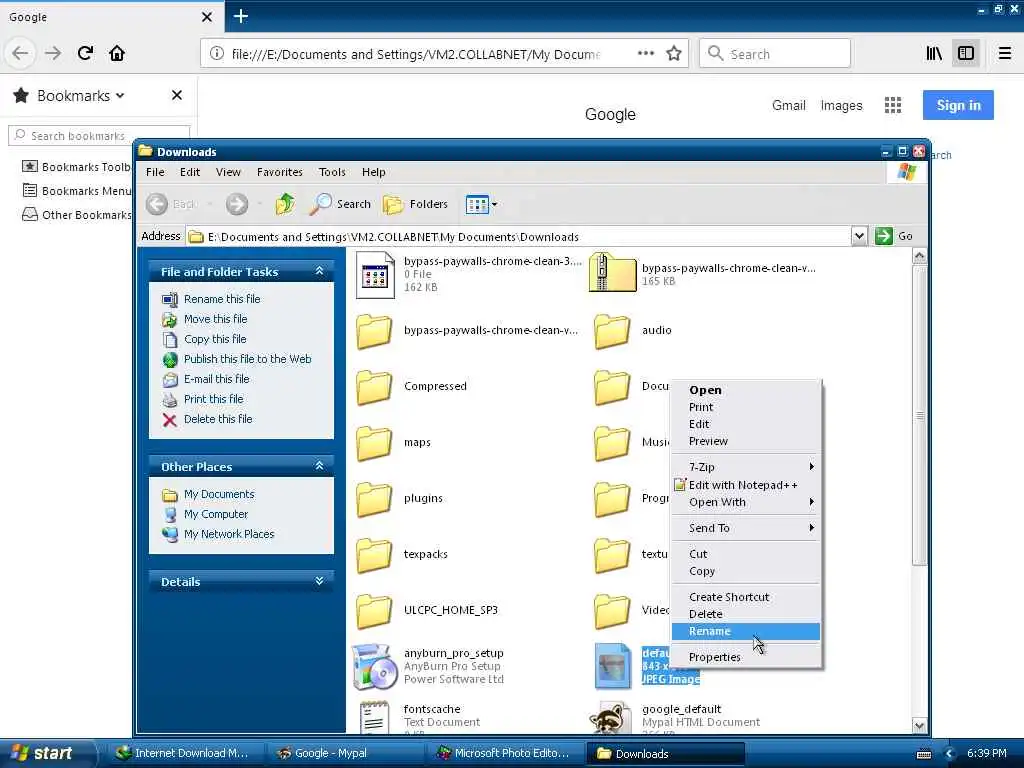Collapse the File and Folder Tasks panel
1024x768 pixels.
pyautogui.click(x=319, y=270)
